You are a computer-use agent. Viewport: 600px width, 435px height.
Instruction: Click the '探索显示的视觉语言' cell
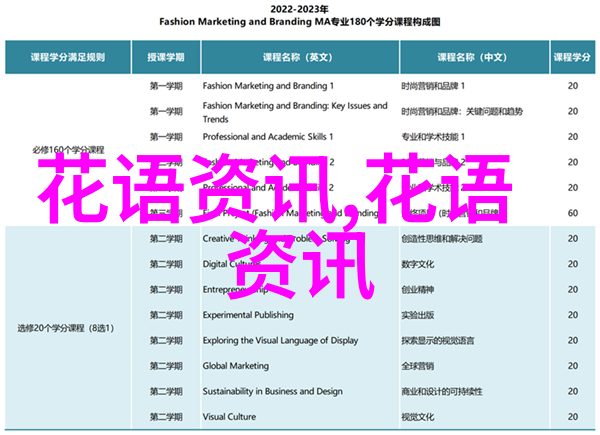[x=438, y=341]
